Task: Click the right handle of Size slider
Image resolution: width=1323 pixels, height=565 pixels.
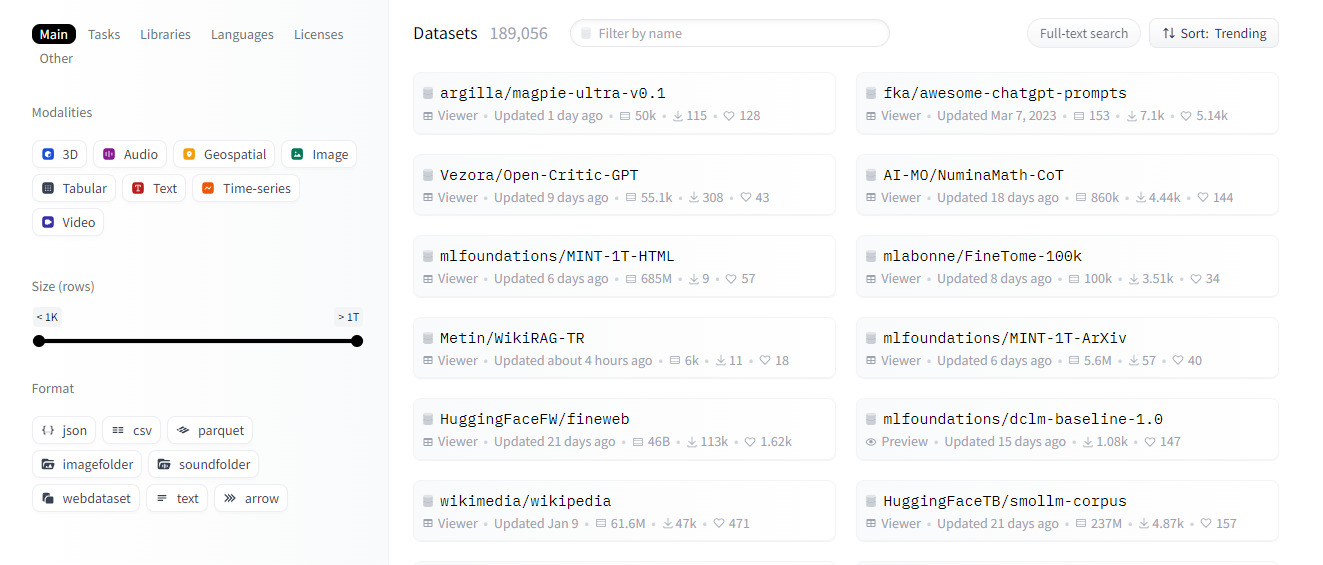Action: coord(357,341)
